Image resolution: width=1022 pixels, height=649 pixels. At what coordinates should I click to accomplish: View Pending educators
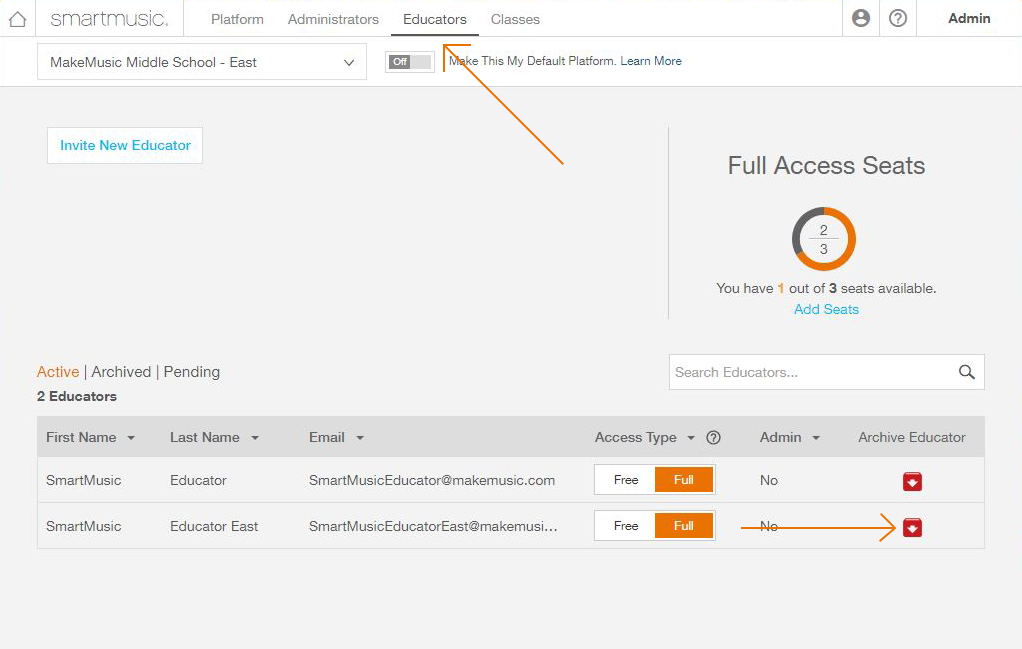coord(192,371)
